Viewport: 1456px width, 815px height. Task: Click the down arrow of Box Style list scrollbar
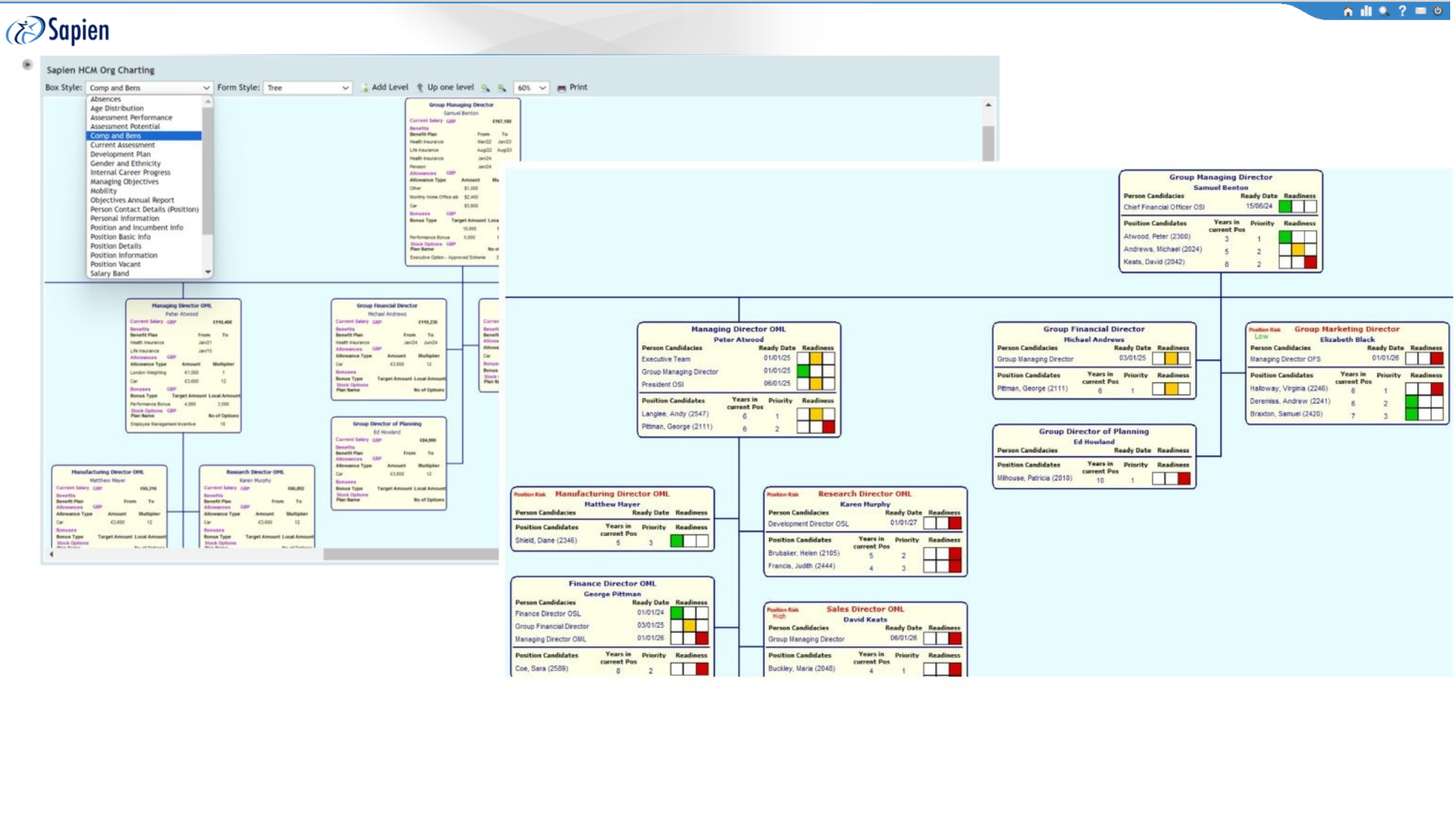[207, 272]
